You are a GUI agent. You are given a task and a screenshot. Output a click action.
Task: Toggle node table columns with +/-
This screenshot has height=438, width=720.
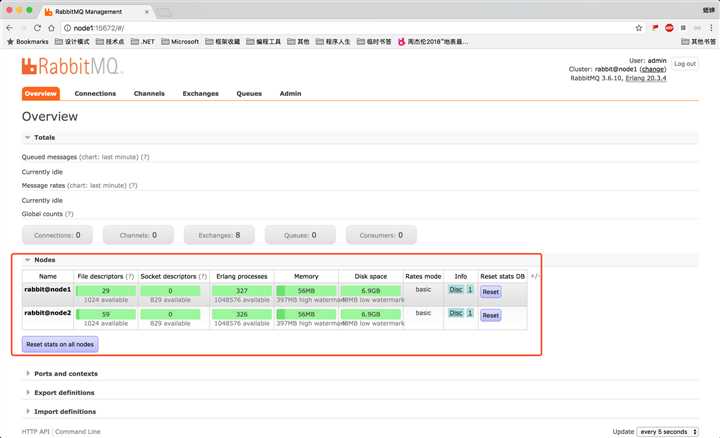[x=534, y=276]
